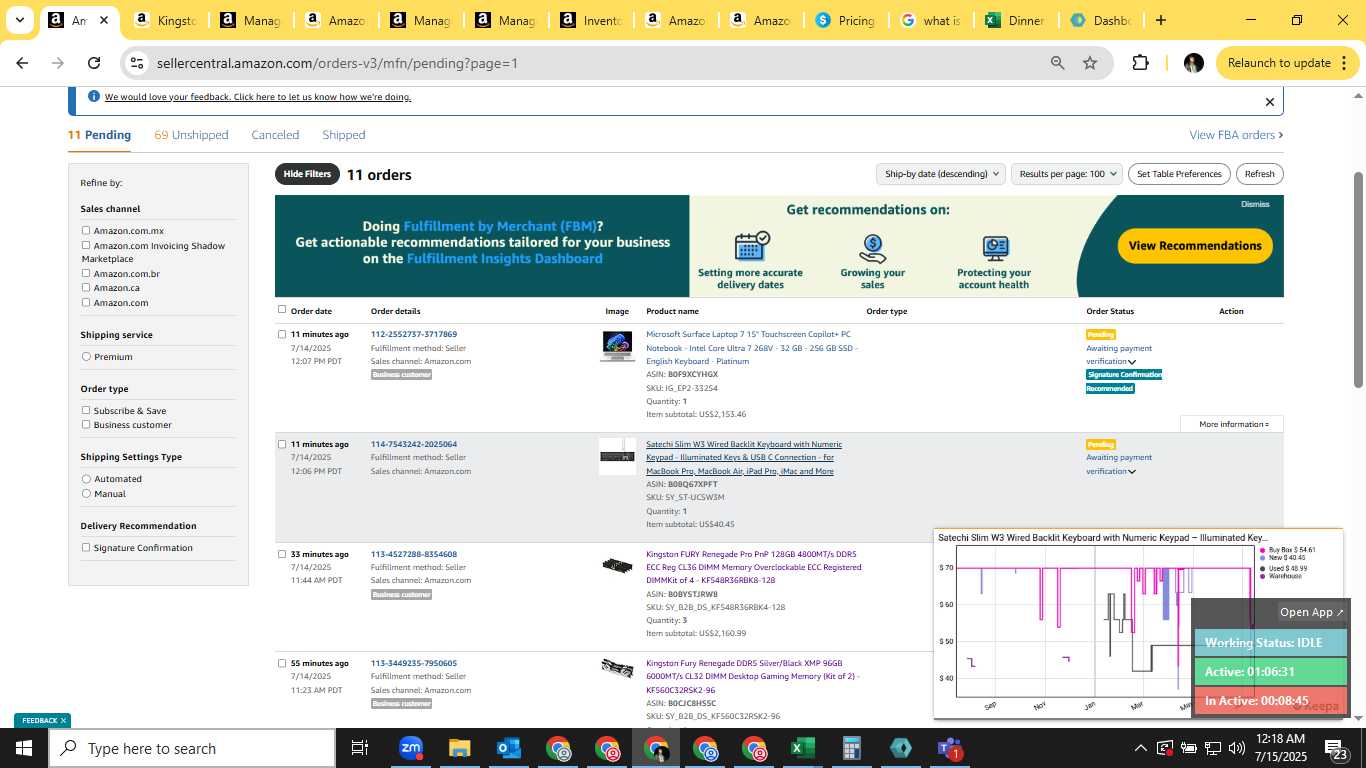Open Task View on the taskbar
Screen dimensions: 1366x768
coord(360,748)
